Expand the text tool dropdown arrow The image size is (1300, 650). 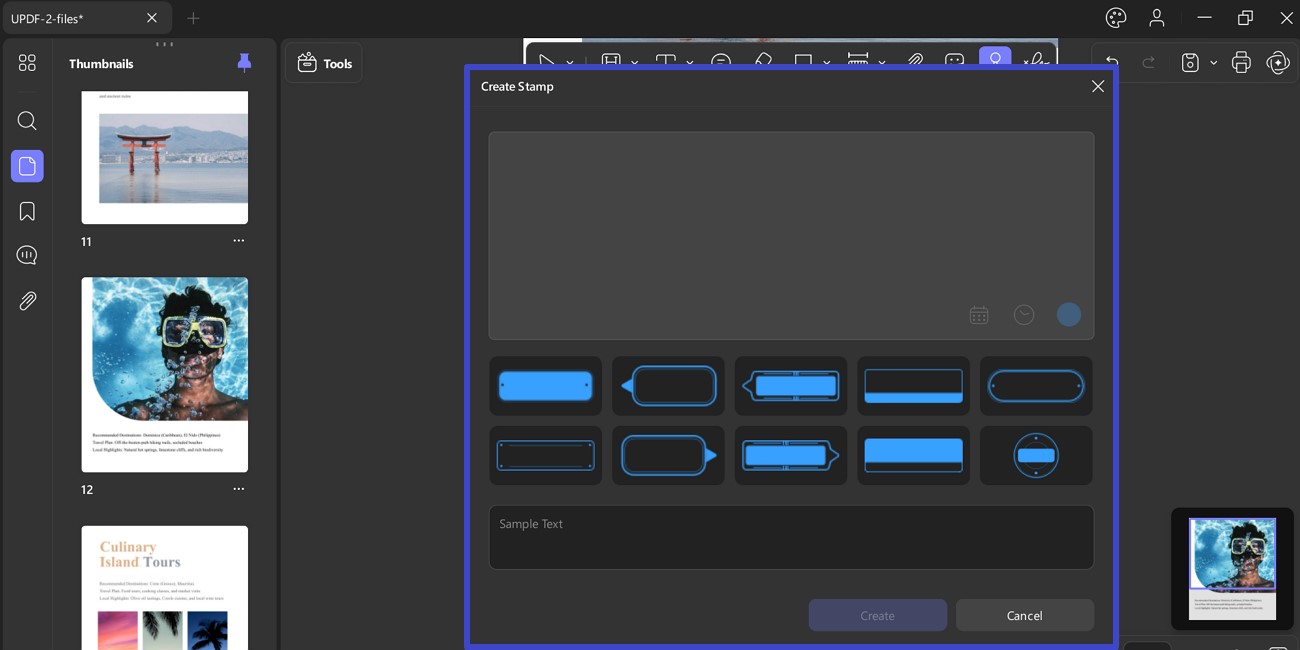pyautogui.click(x=689, y=62)
